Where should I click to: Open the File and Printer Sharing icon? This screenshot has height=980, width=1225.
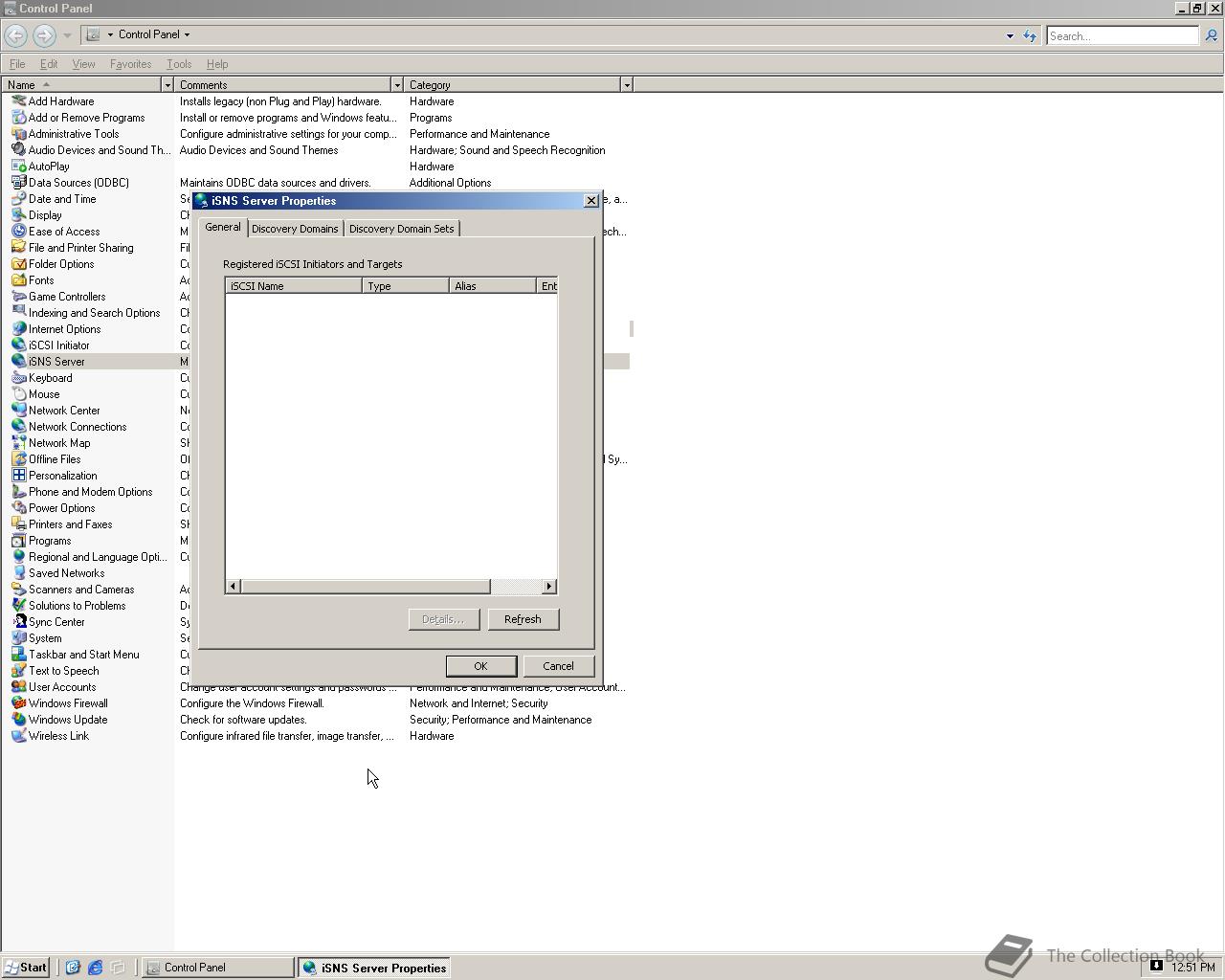[x=18, y=248]
